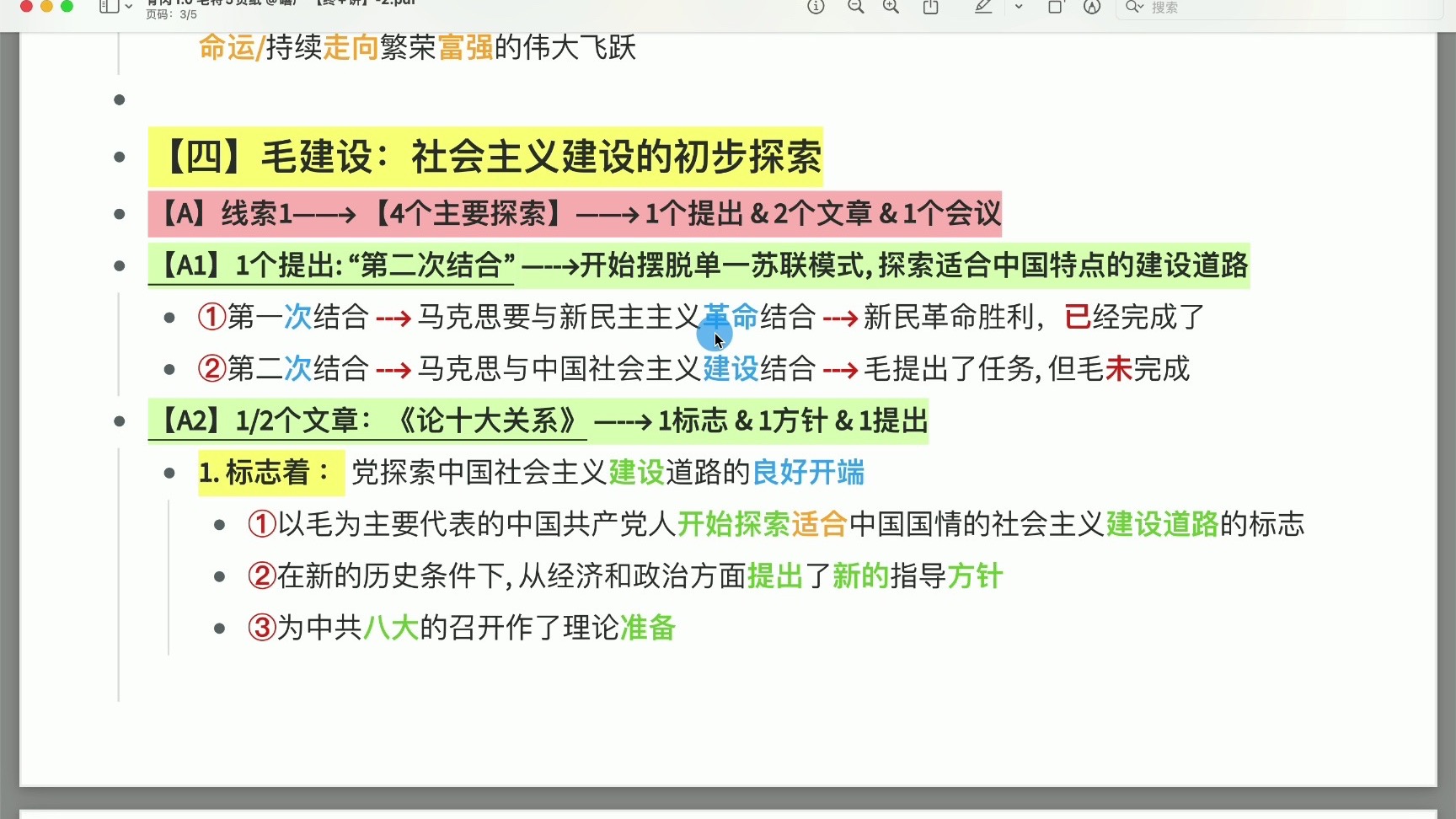1456x819 pixels.
Task: Expand the highlight color options chevron
Action: pyautogui.click(x=1019, y=7)
